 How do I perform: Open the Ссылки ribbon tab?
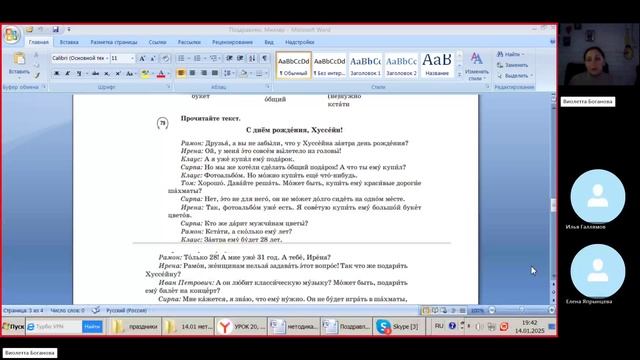[x=158, y=42]
